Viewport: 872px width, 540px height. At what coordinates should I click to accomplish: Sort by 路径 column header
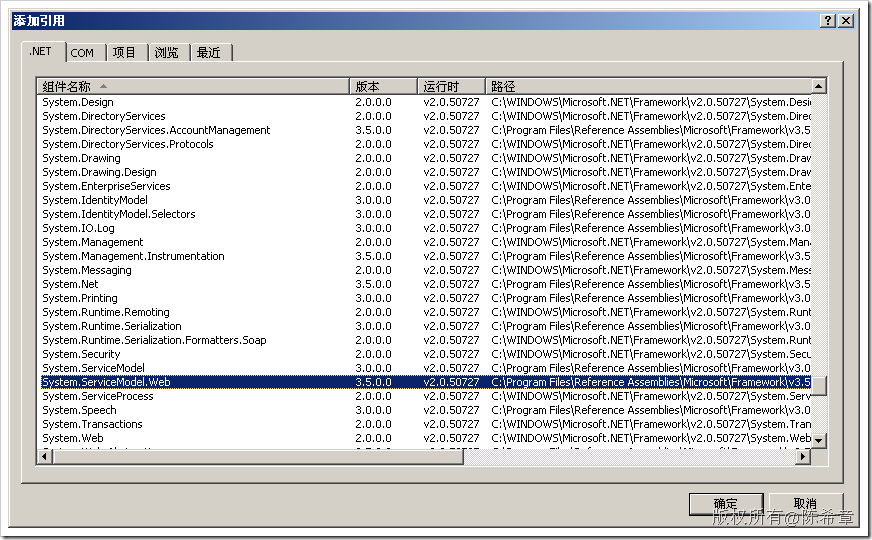(x=648, y=86)
